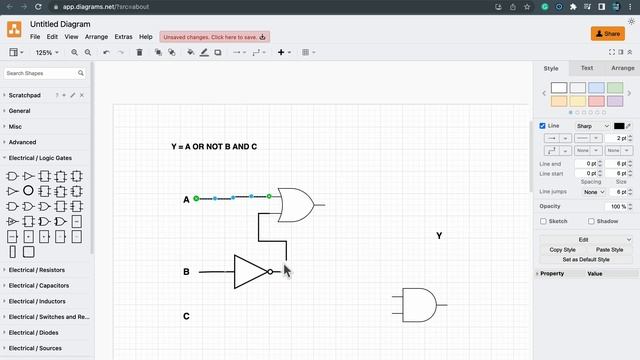This screenshot has width=640, height=360.
Task: Choose the large square shape at palette bottom
Action: pyautogui.click(x=28, y=252)
